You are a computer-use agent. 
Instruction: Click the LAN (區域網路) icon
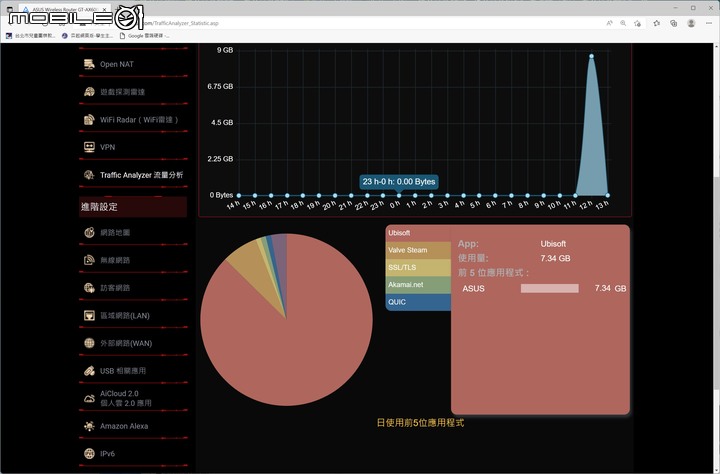coord(89,316)
